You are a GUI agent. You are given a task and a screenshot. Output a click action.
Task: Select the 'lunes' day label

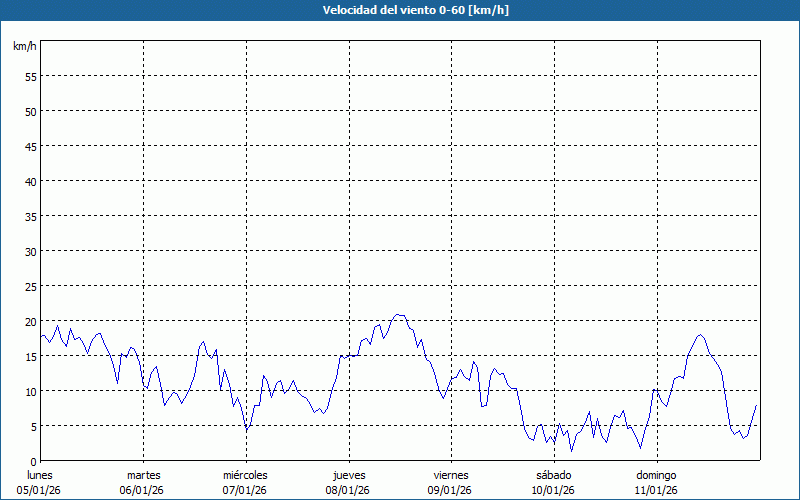[40, 474]
